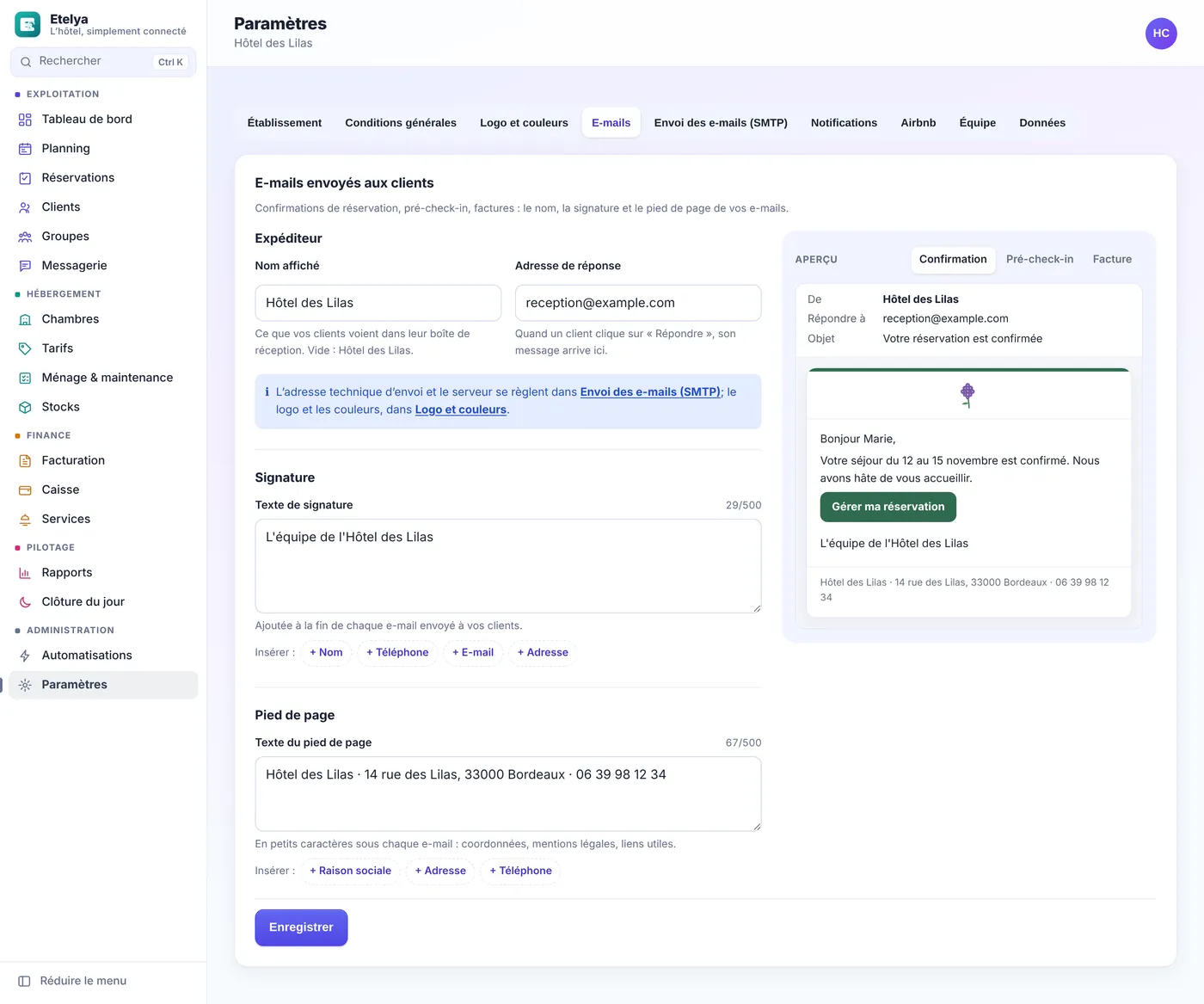Open the Planning calendar icon
This screenshot has height=1004, width=1204.
tap(25, 149)
